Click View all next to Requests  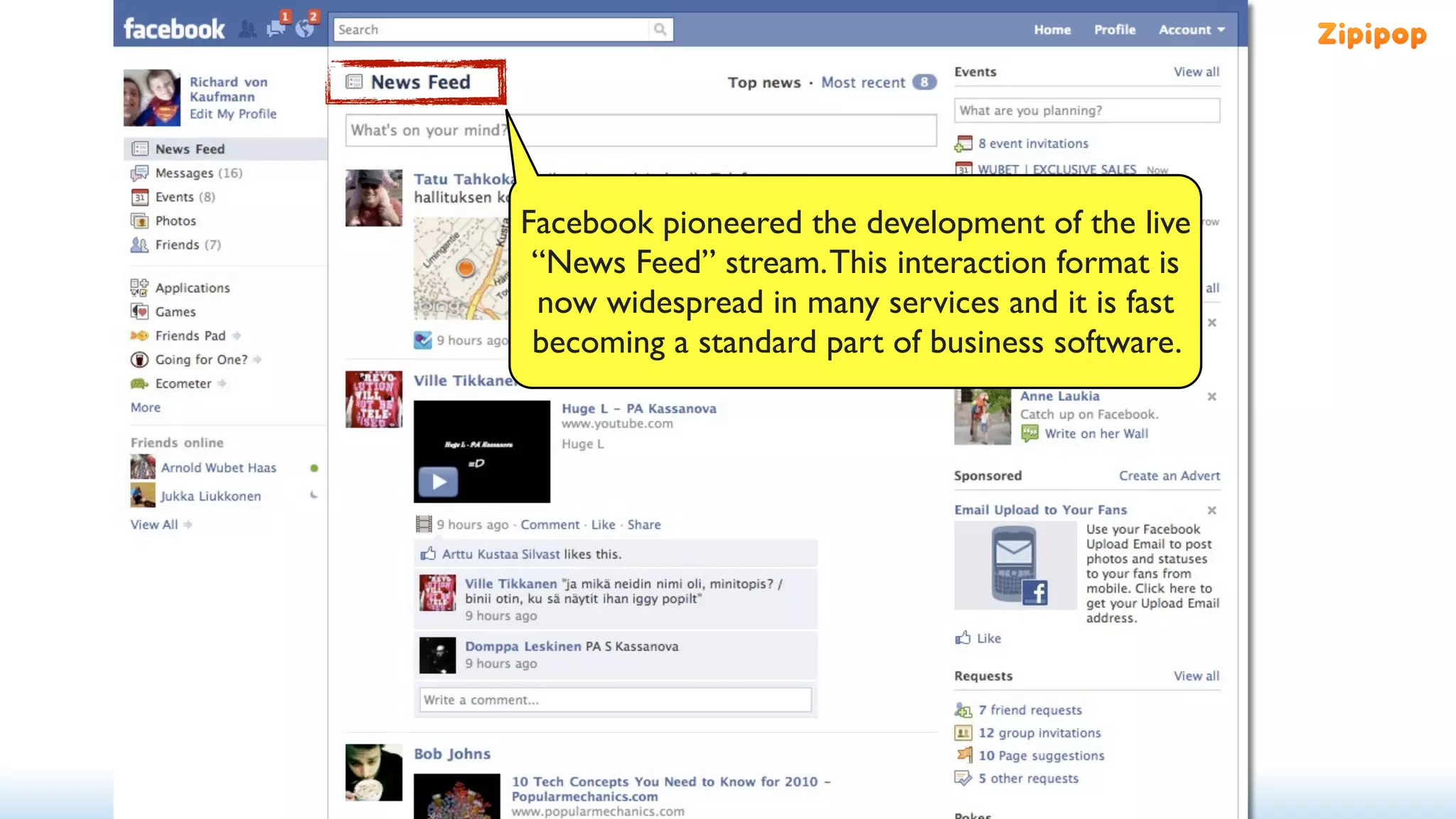click(x=1197, y=676)
